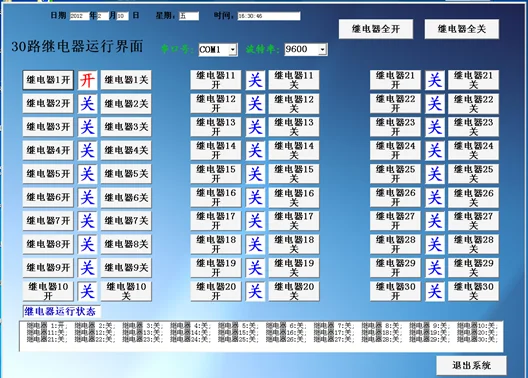This screenshot has height=378, width=528.
Task: Click the 继电器8关 button
Action: click(126, 244)
